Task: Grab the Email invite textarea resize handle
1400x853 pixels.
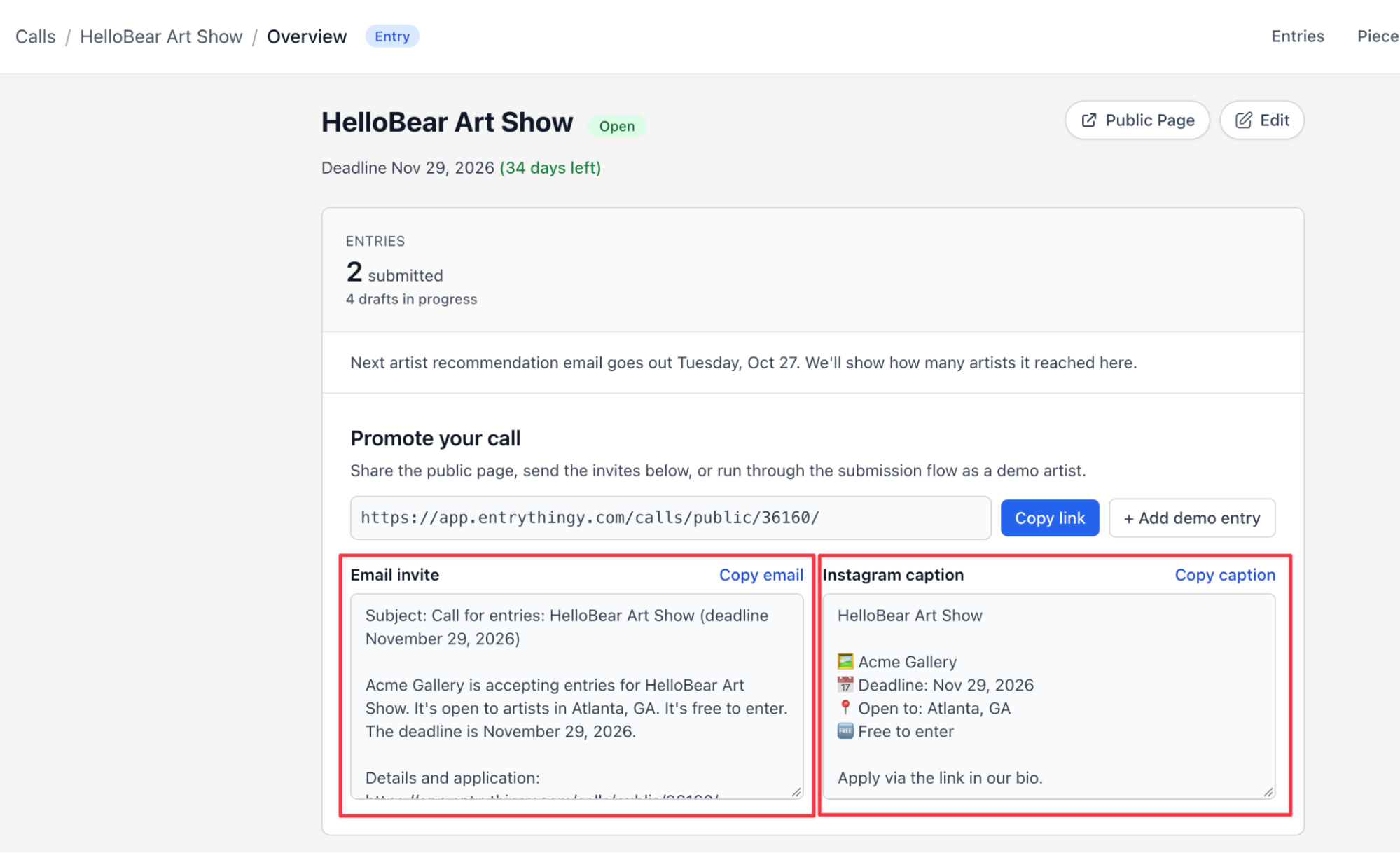Action: 796,792
